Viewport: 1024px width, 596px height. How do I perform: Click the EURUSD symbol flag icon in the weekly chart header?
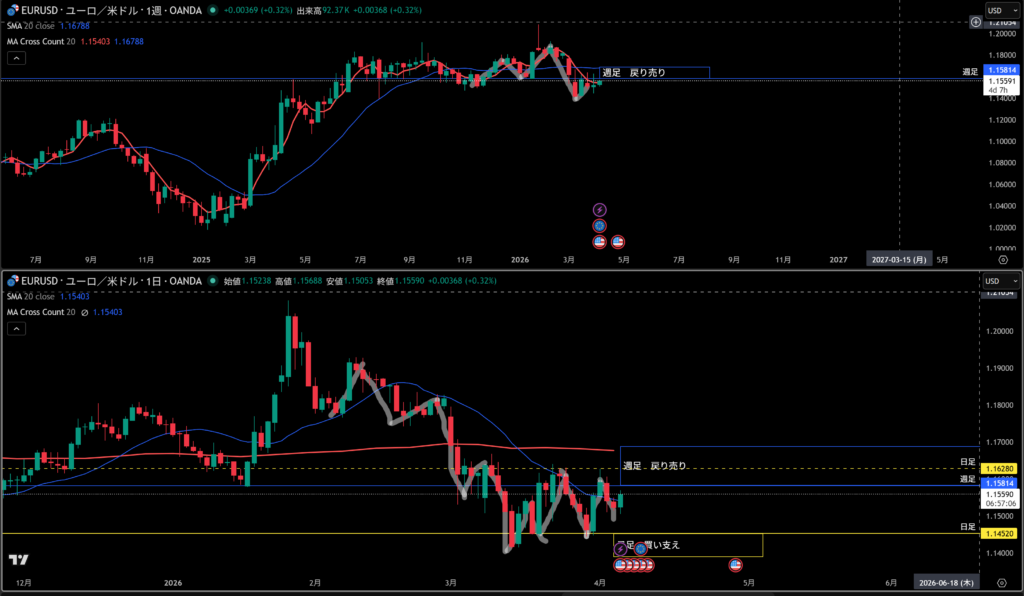(x=11, y=10)
